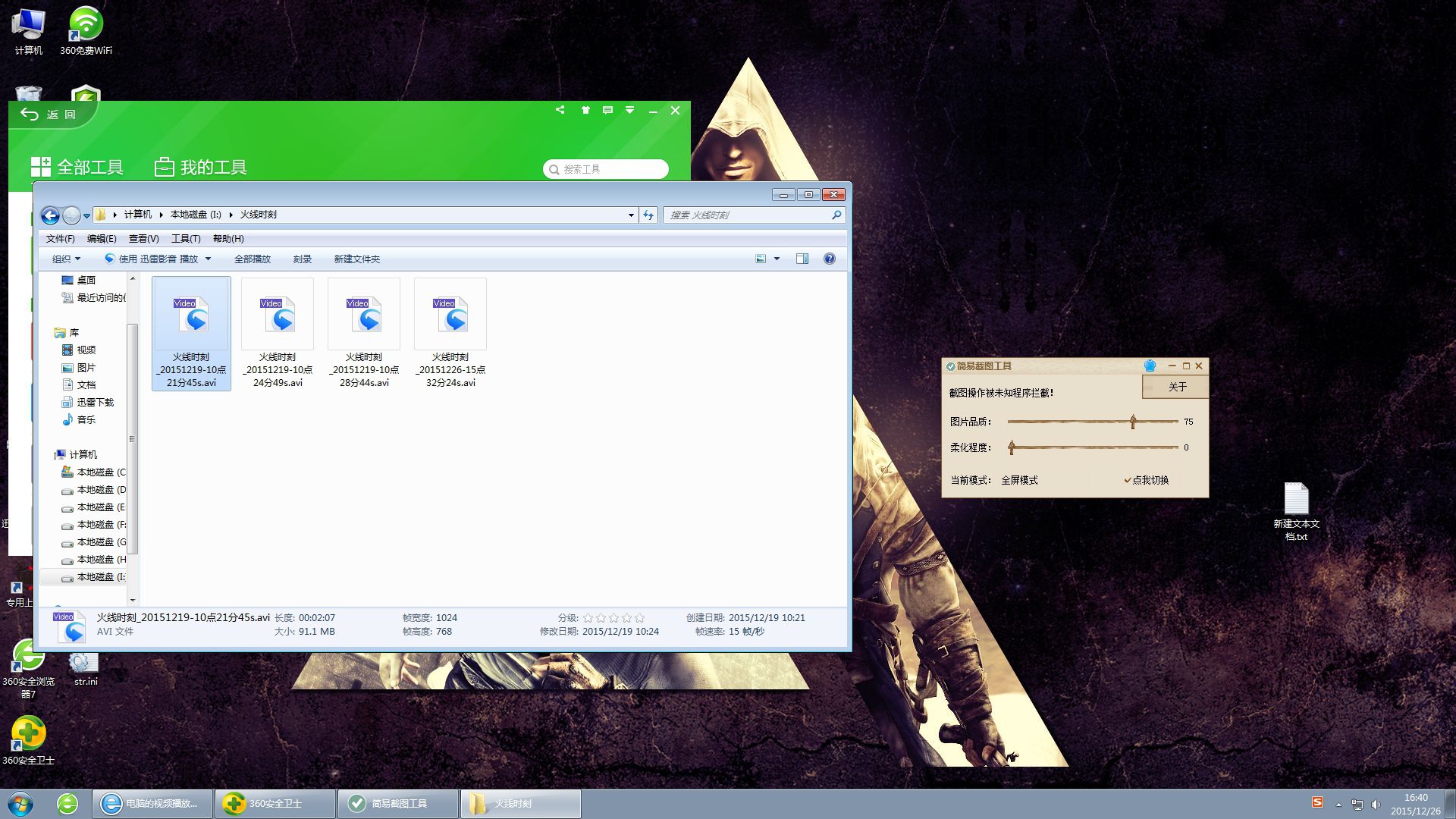Select 本地磁盘 (C:) in navigation pane
The height and width of the screenshot is (819, 1456).
click(x=93, y=472)
